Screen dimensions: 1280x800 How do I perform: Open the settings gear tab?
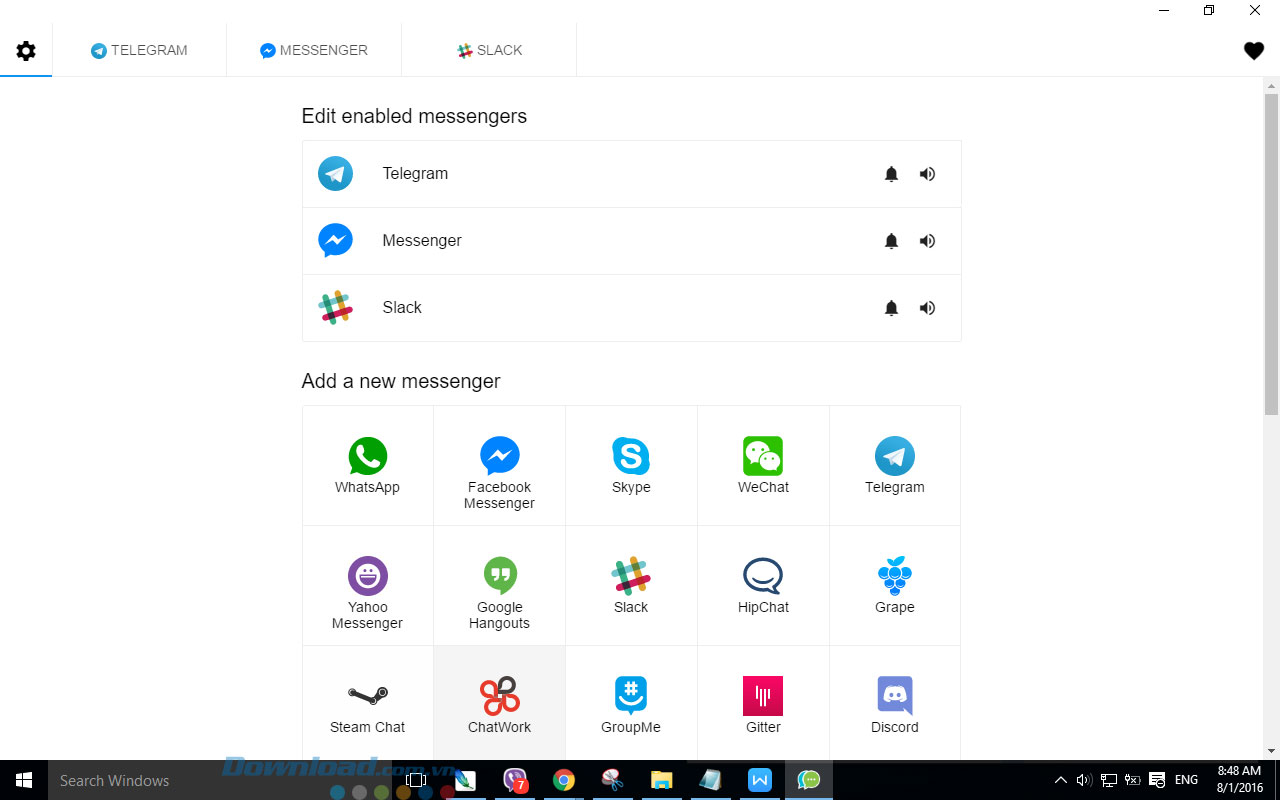point(26,51)
